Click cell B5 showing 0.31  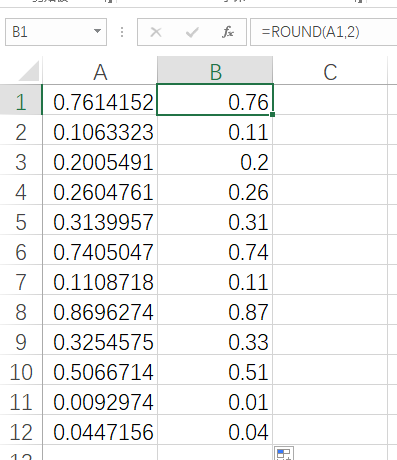(x=215, y=220)
